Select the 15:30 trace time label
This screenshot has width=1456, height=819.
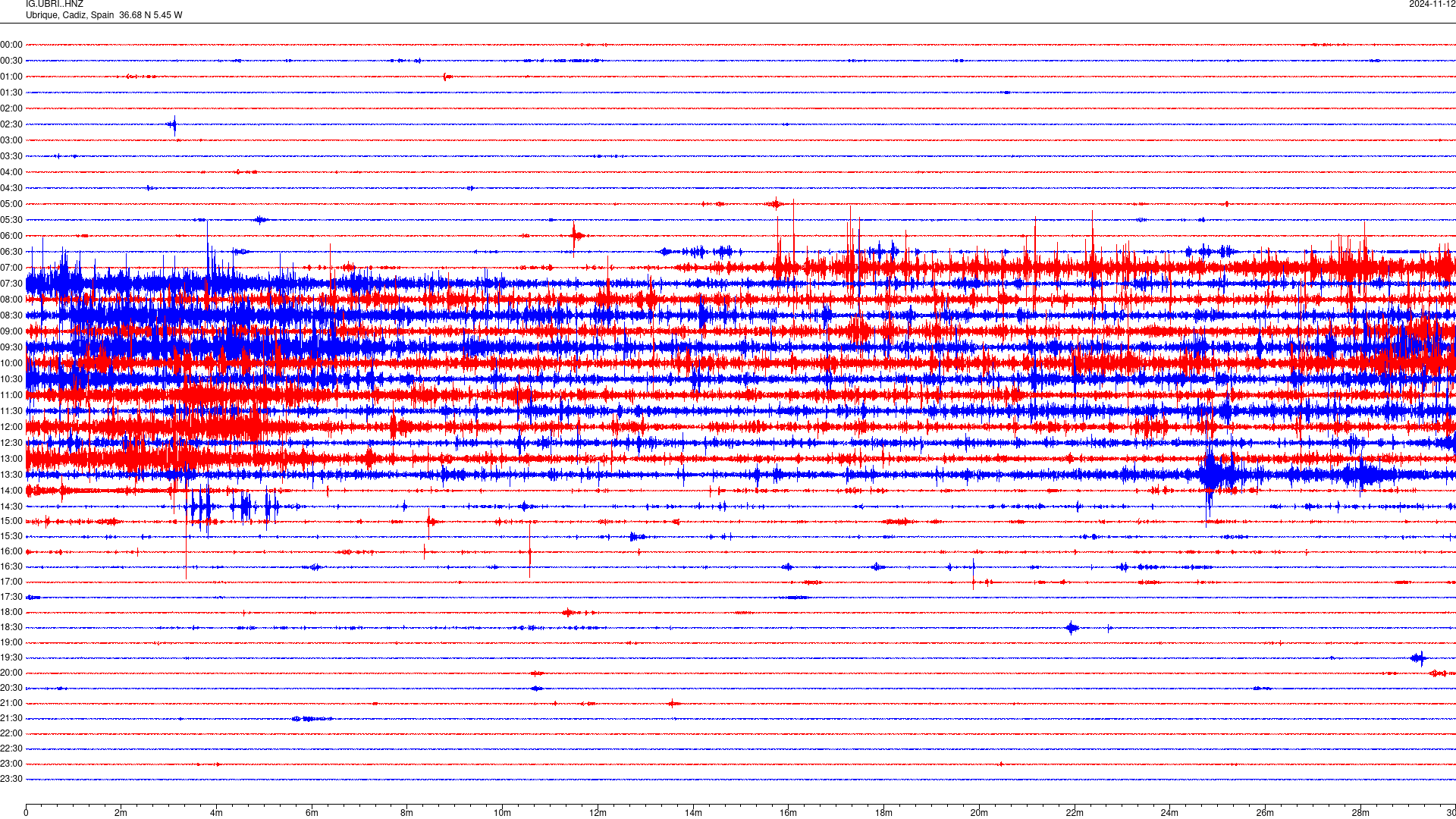pyautogui.click(x=11, y=536)
